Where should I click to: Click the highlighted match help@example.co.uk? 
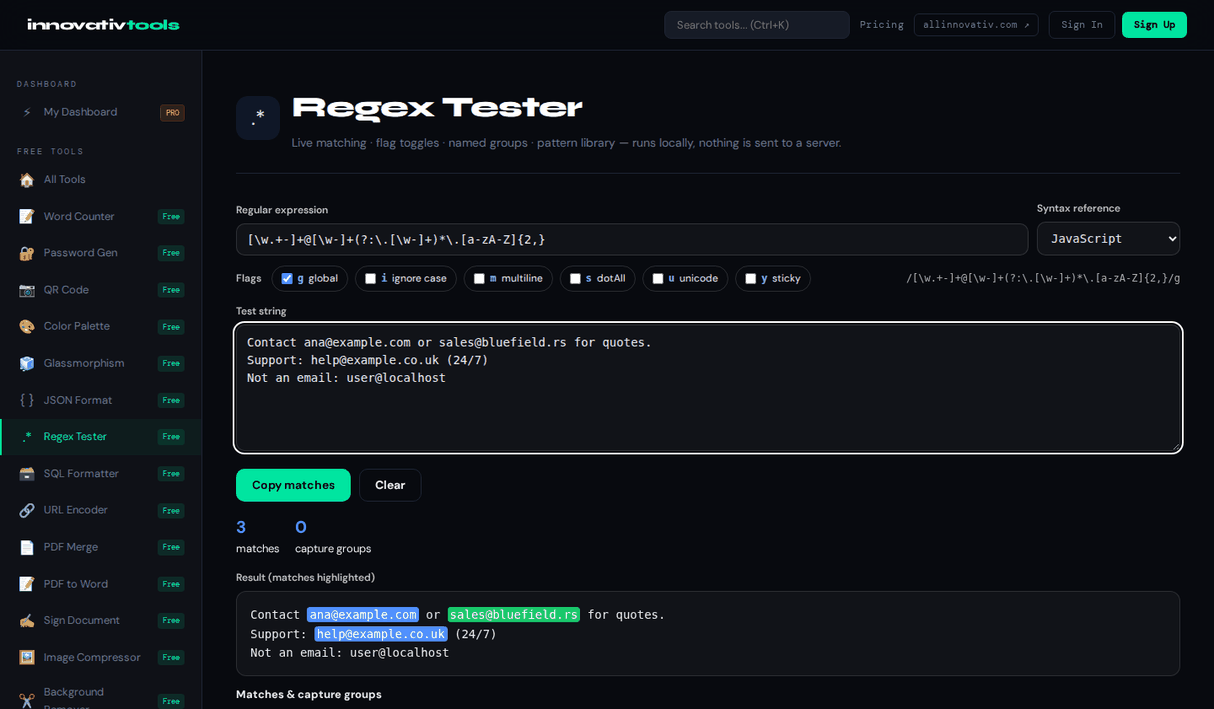point(381,634)
